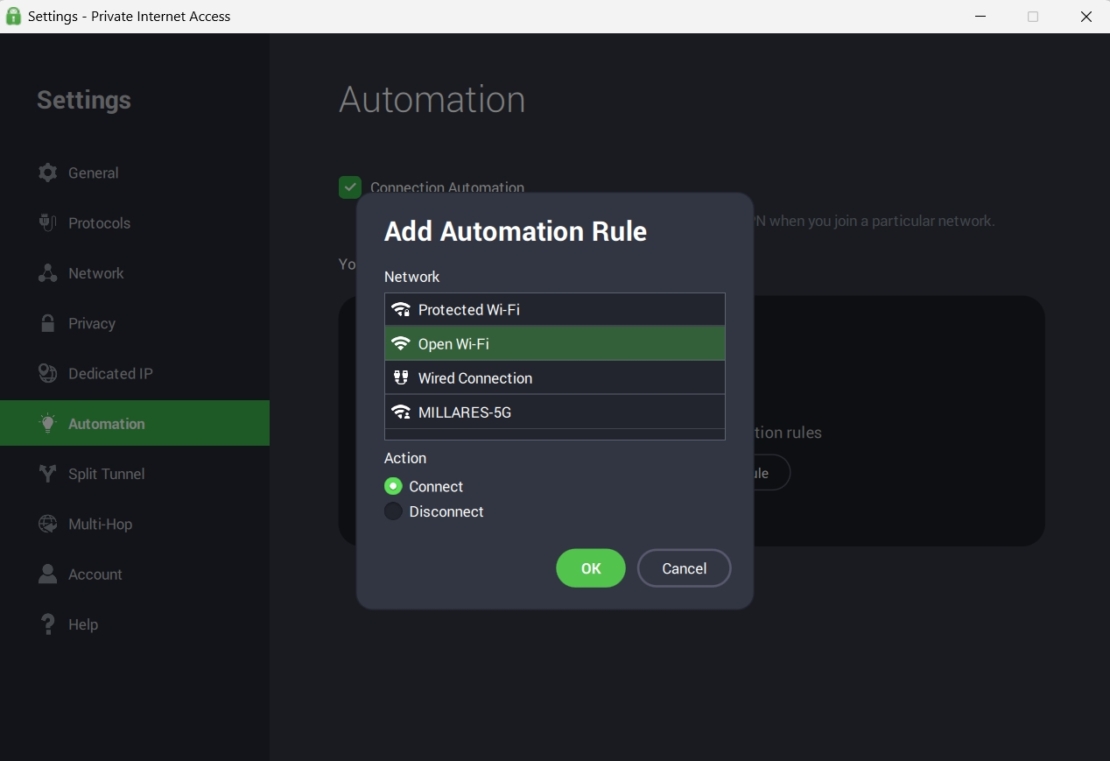Choose Protected Wi-Fi from network list

click(554, 310)
